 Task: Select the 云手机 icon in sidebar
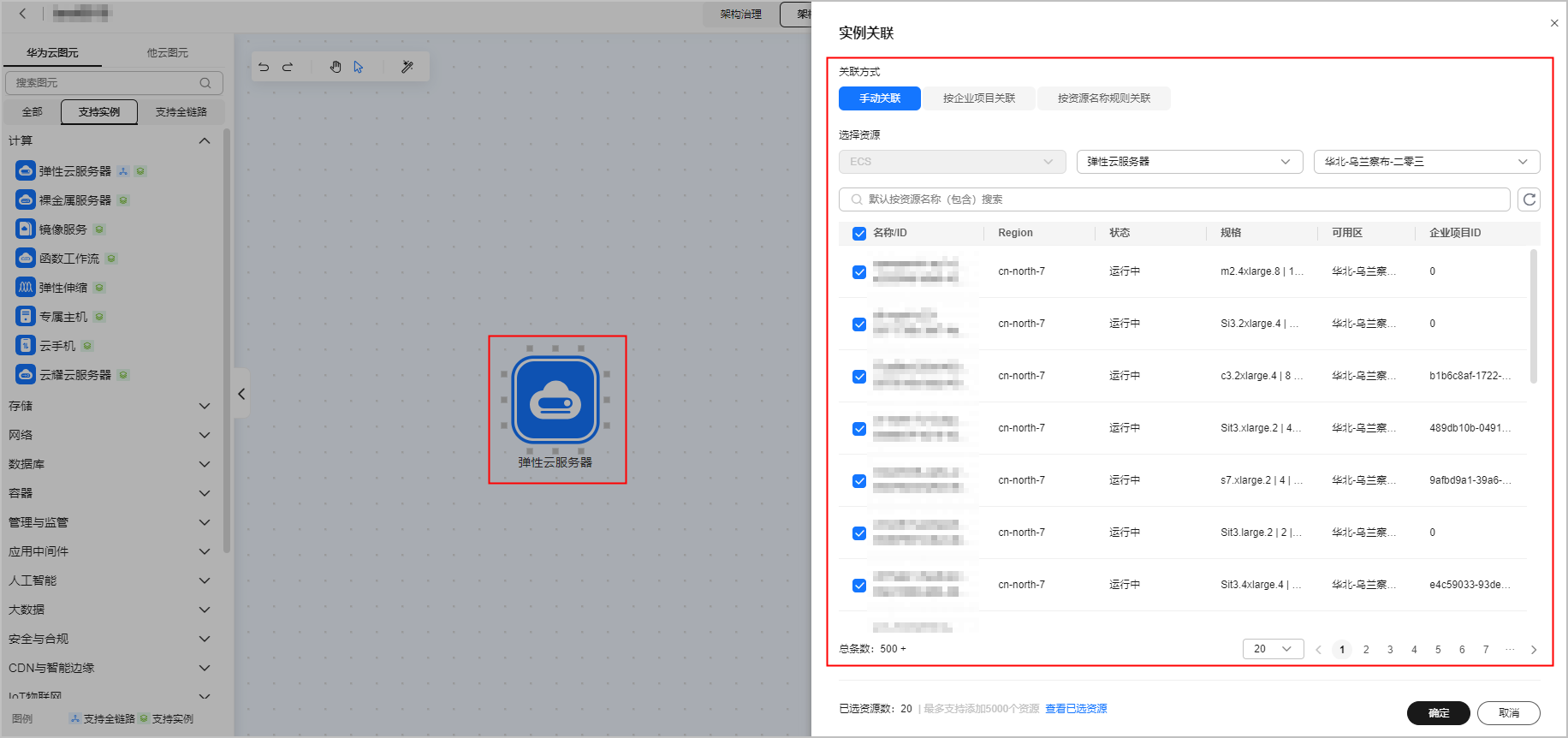(26, 346)
